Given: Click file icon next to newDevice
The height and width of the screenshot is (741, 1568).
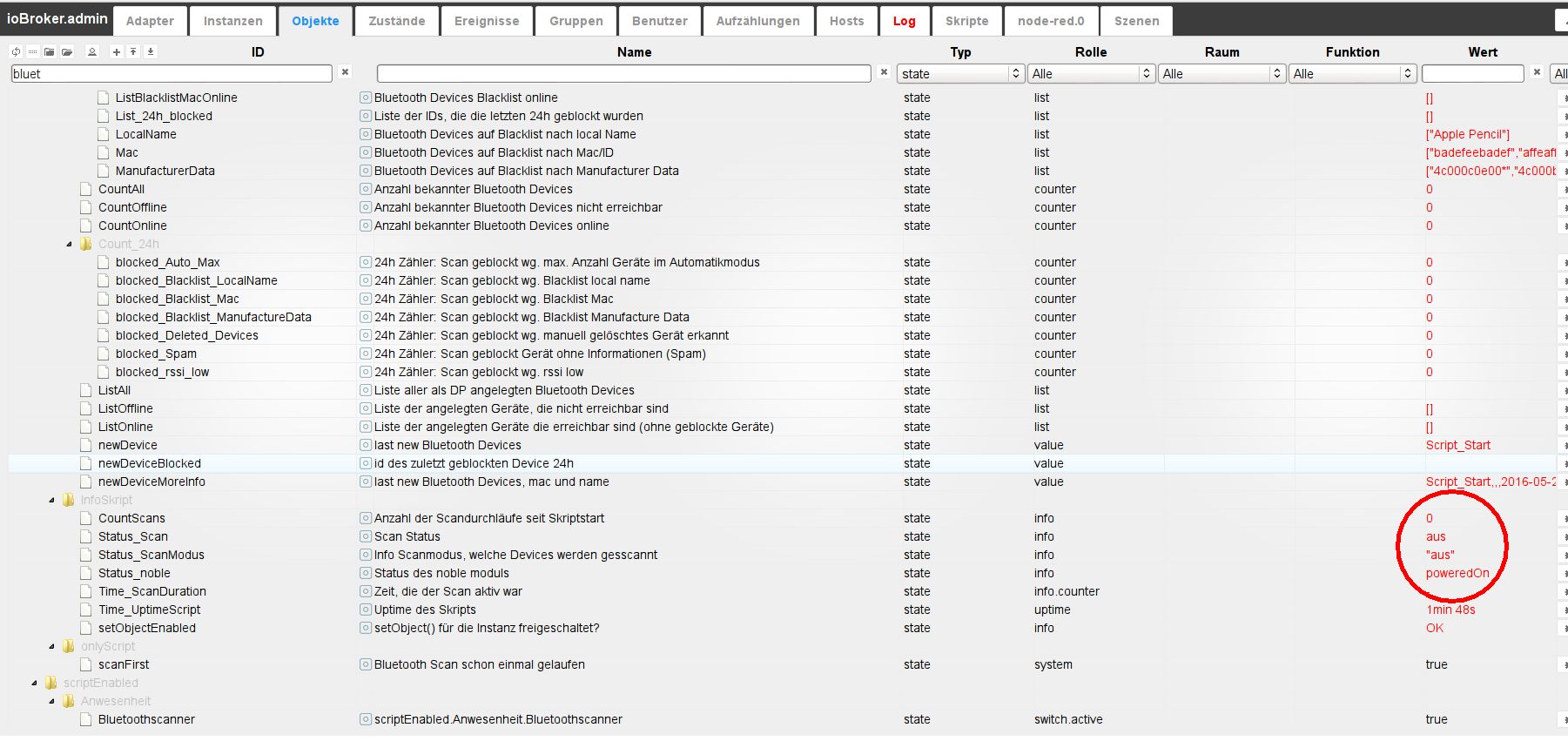Looking at the screenshot, I should (86, 445).
